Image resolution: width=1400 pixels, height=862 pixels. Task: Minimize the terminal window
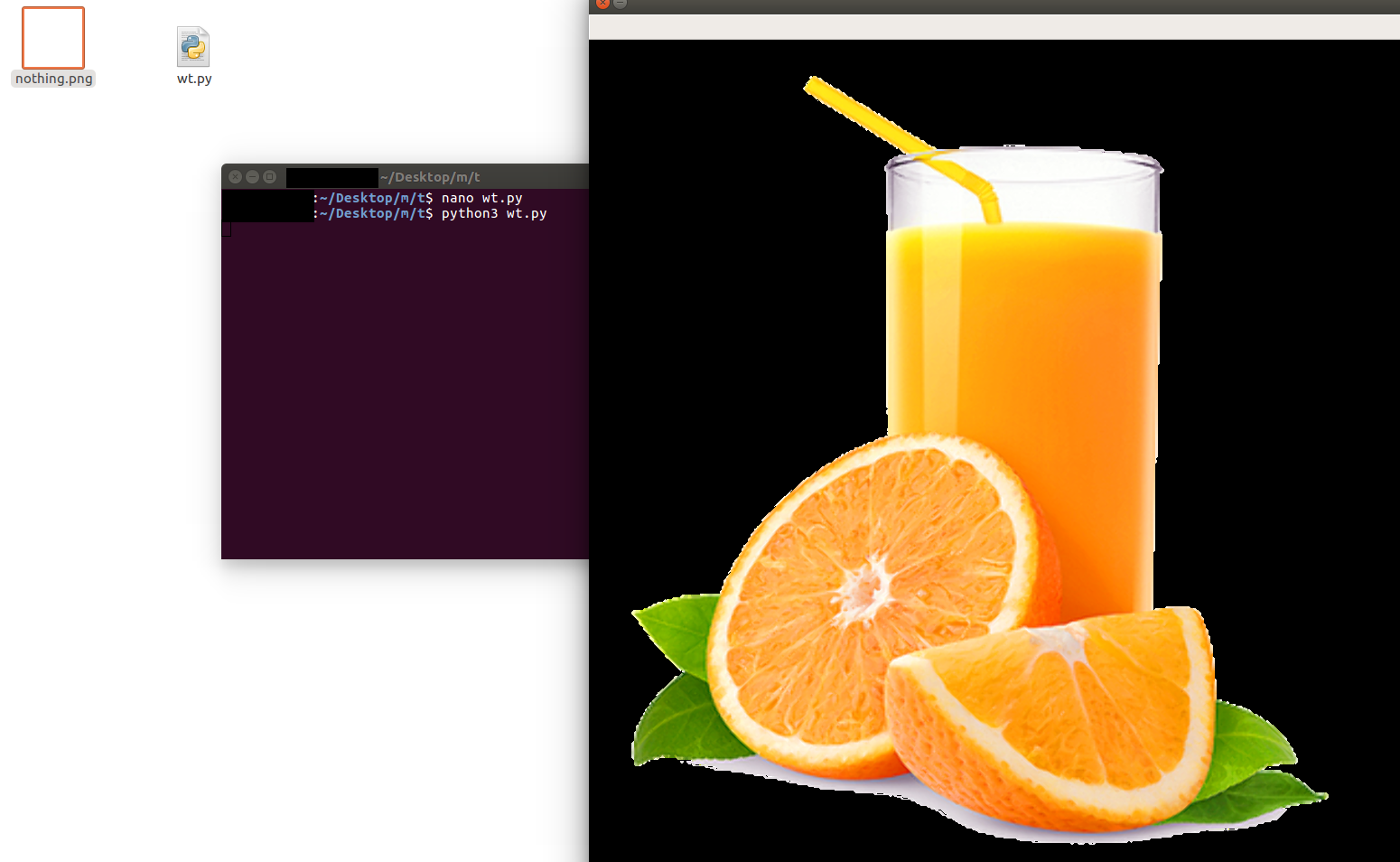pyautogui.click(x=252, y=177)
